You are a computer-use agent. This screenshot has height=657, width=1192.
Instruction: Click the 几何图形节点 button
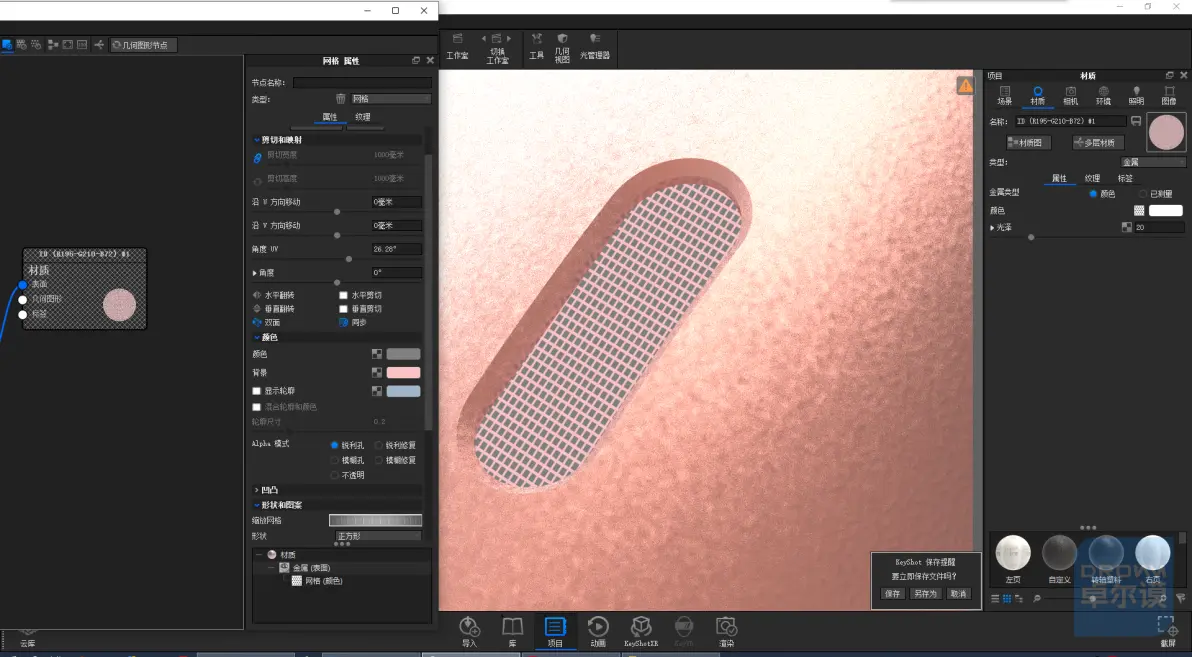[x=143, y=45]
